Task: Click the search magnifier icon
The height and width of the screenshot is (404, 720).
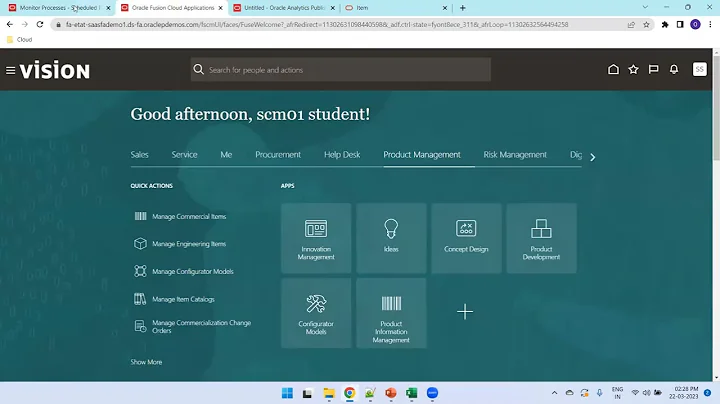Action: pos(198,69)
